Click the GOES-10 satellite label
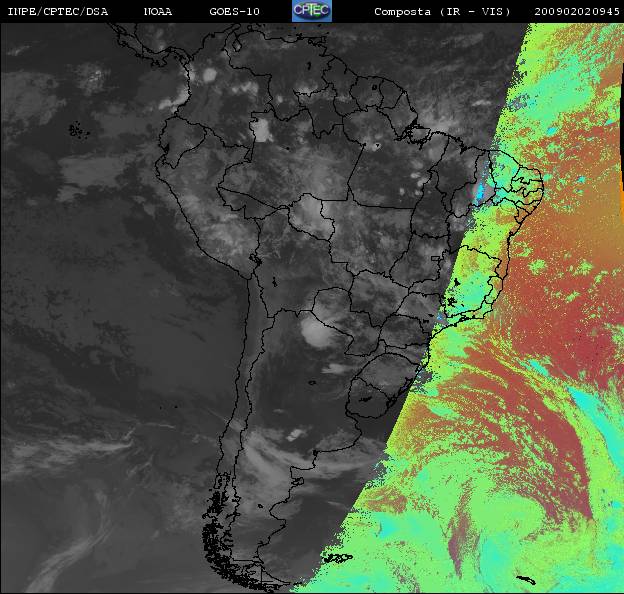Viewport: 624px width, 594px height. click(x=234, y=12)
